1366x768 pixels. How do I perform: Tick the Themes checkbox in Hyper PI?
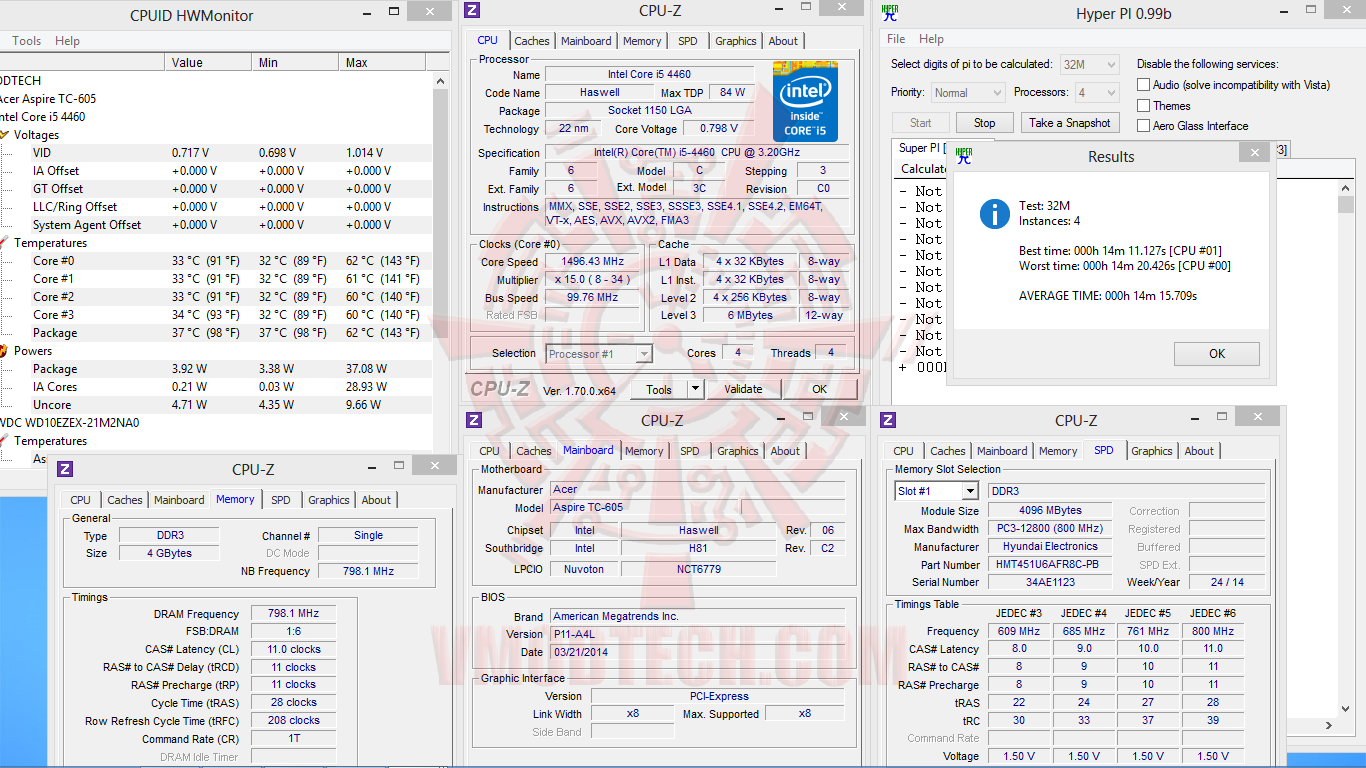pos(1143,105)
